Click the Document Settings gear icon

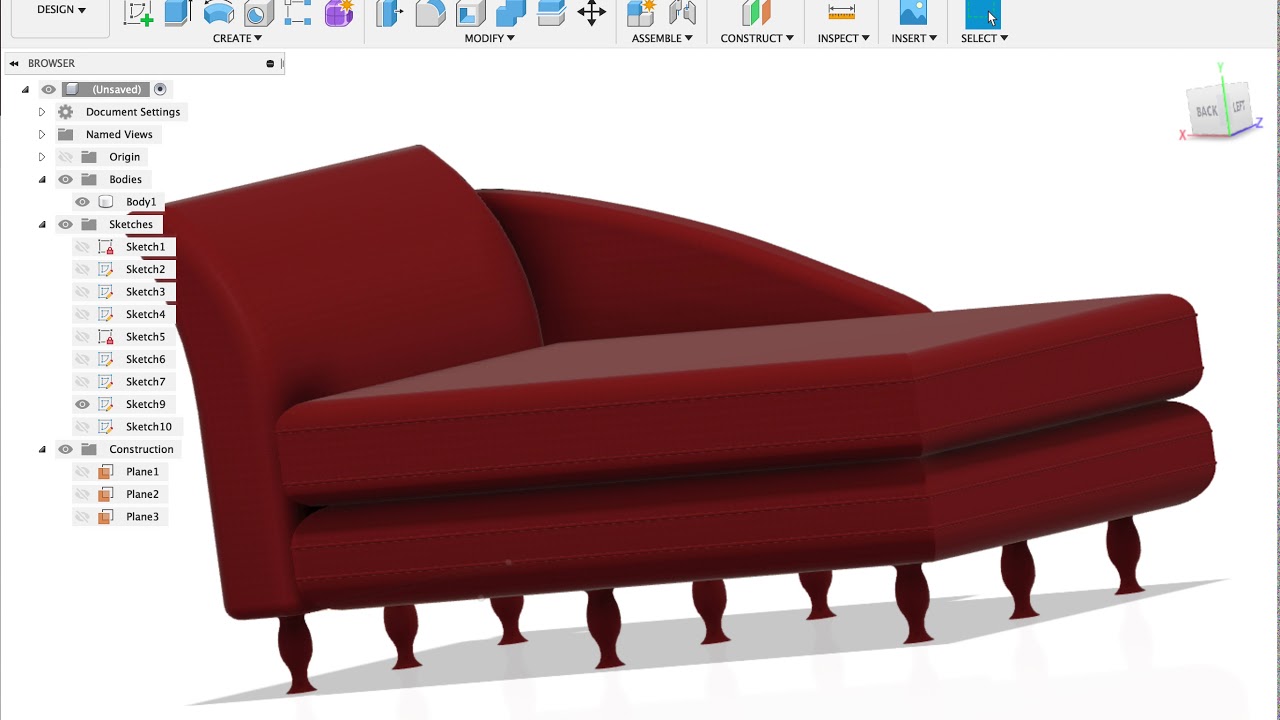[x=66, y=112]
